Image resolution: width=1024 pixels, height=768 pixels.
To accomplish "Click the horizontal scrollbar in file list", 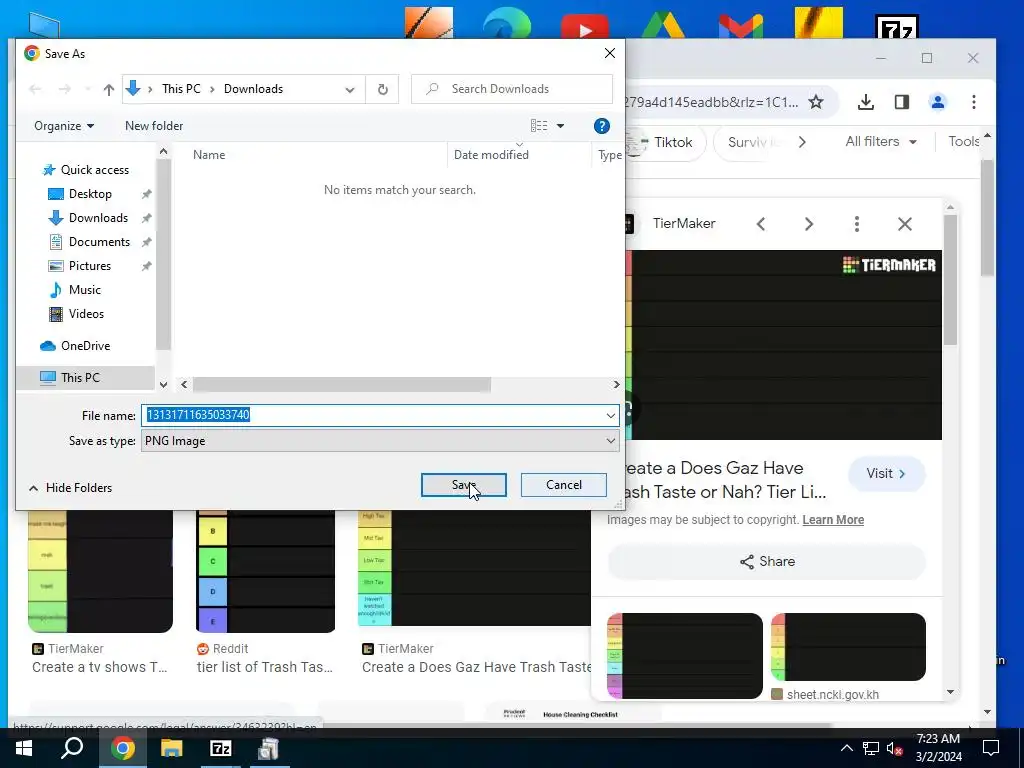I will point(341,385).
